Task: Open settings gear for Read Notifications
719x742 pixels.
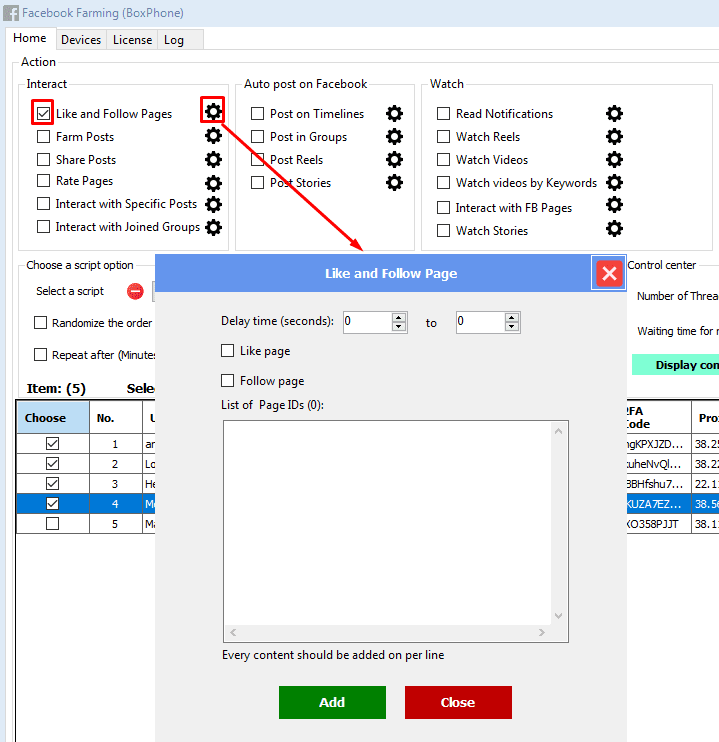Action: pyautogui.click(x=614, y=114)
